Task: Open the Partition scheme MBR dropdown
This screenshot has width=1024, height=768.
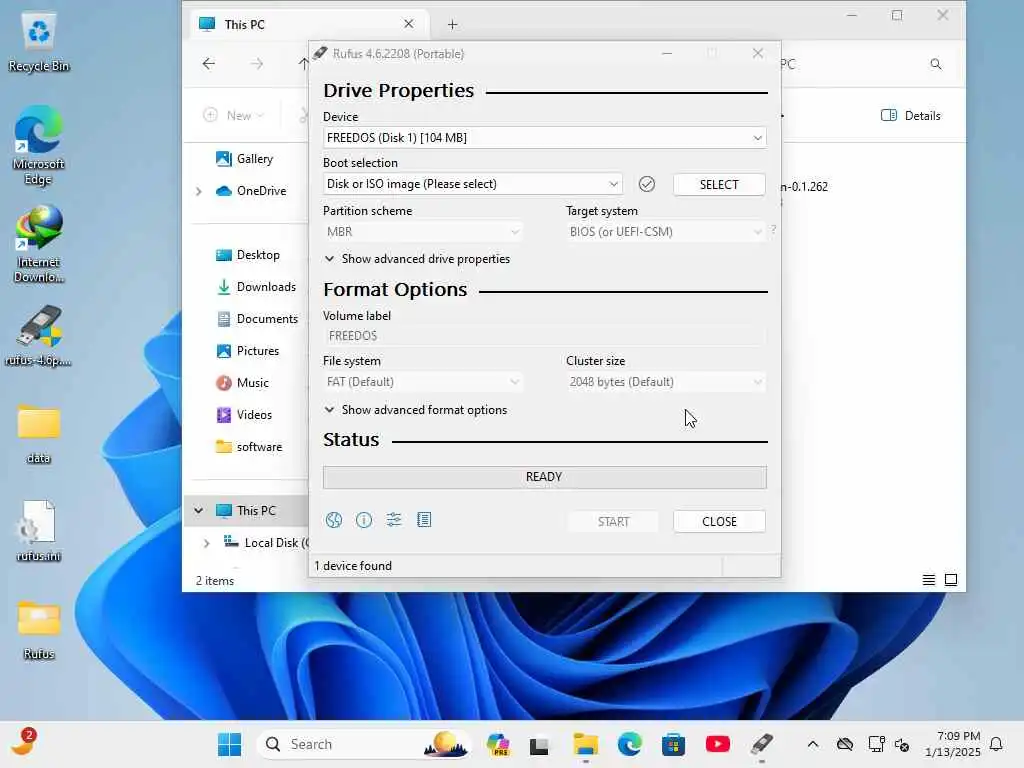Action: 423,232
